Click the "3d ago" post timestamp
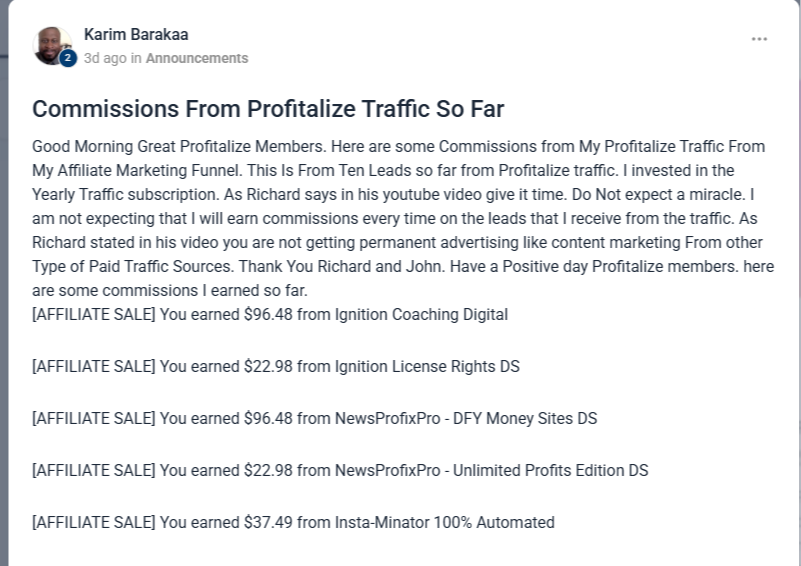 [105, 58]
